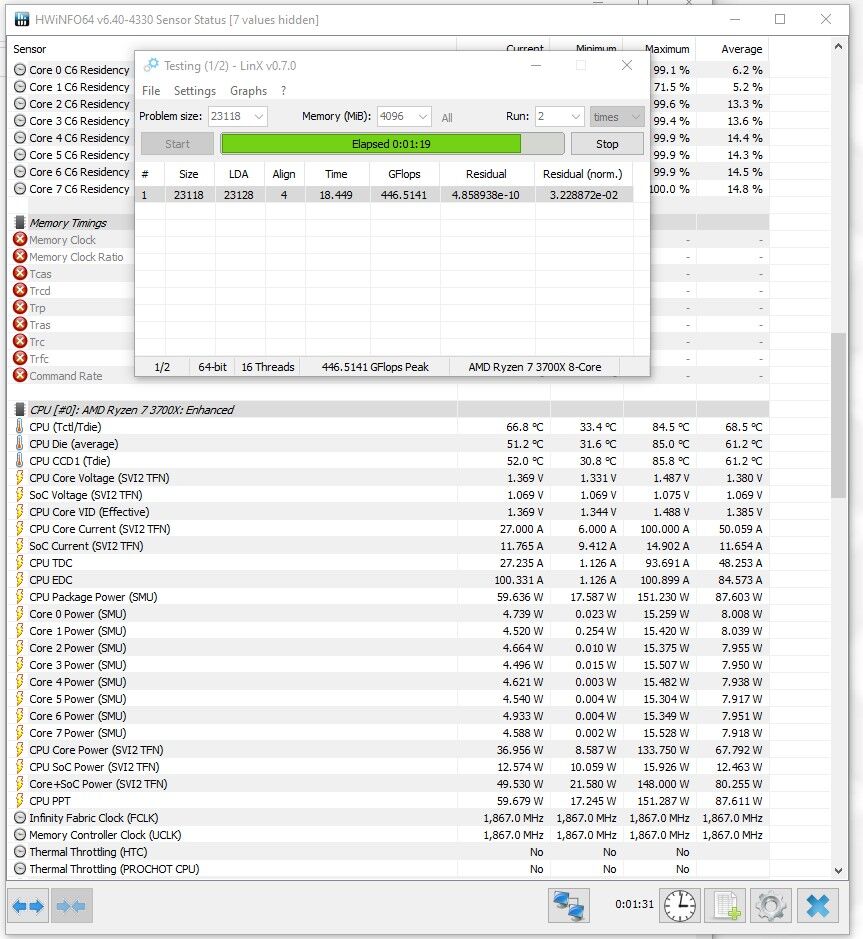Click the scrollbar down arrow in HWiNFO

tap(838, 871)
